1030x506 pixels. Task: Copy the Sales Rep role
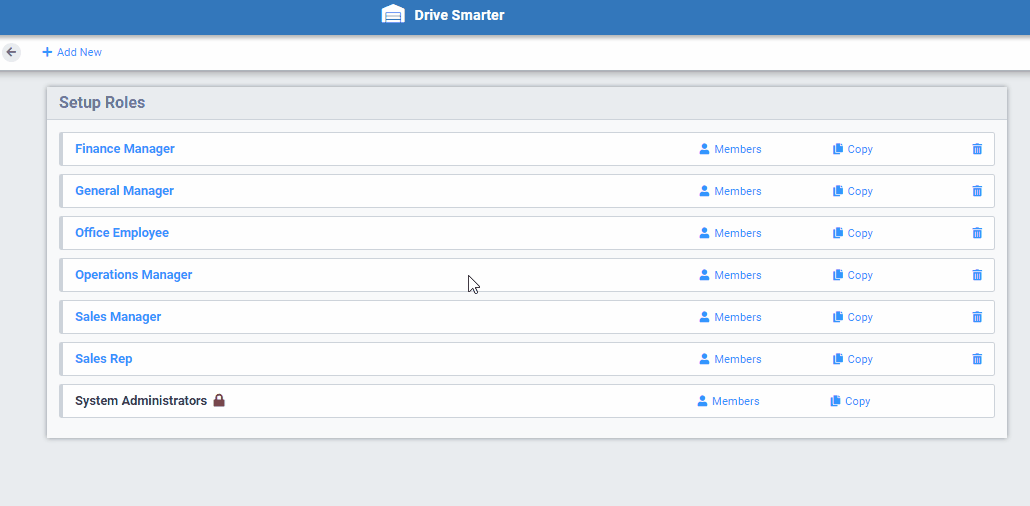(x=853, y=359)
